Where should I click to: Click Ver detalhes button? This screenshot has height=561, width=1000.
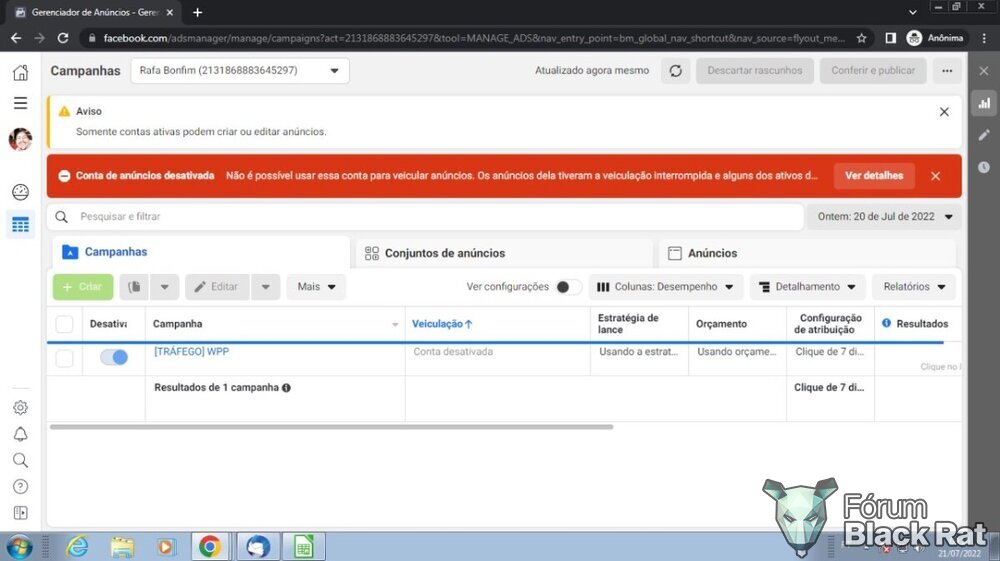point(874,176)
